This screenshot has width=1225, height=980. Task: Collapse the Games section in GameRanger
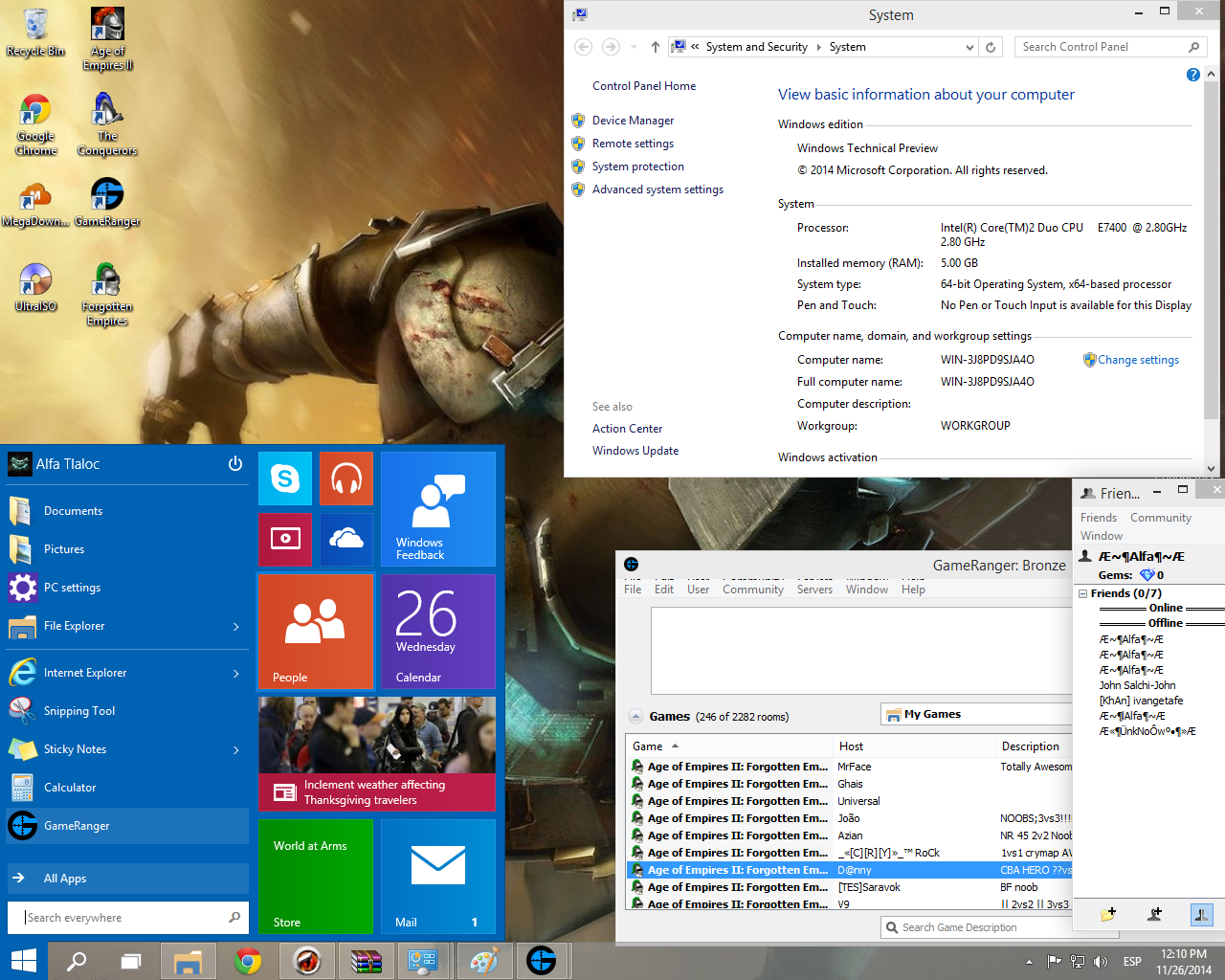pyautogui.click(x=635, y=716)
